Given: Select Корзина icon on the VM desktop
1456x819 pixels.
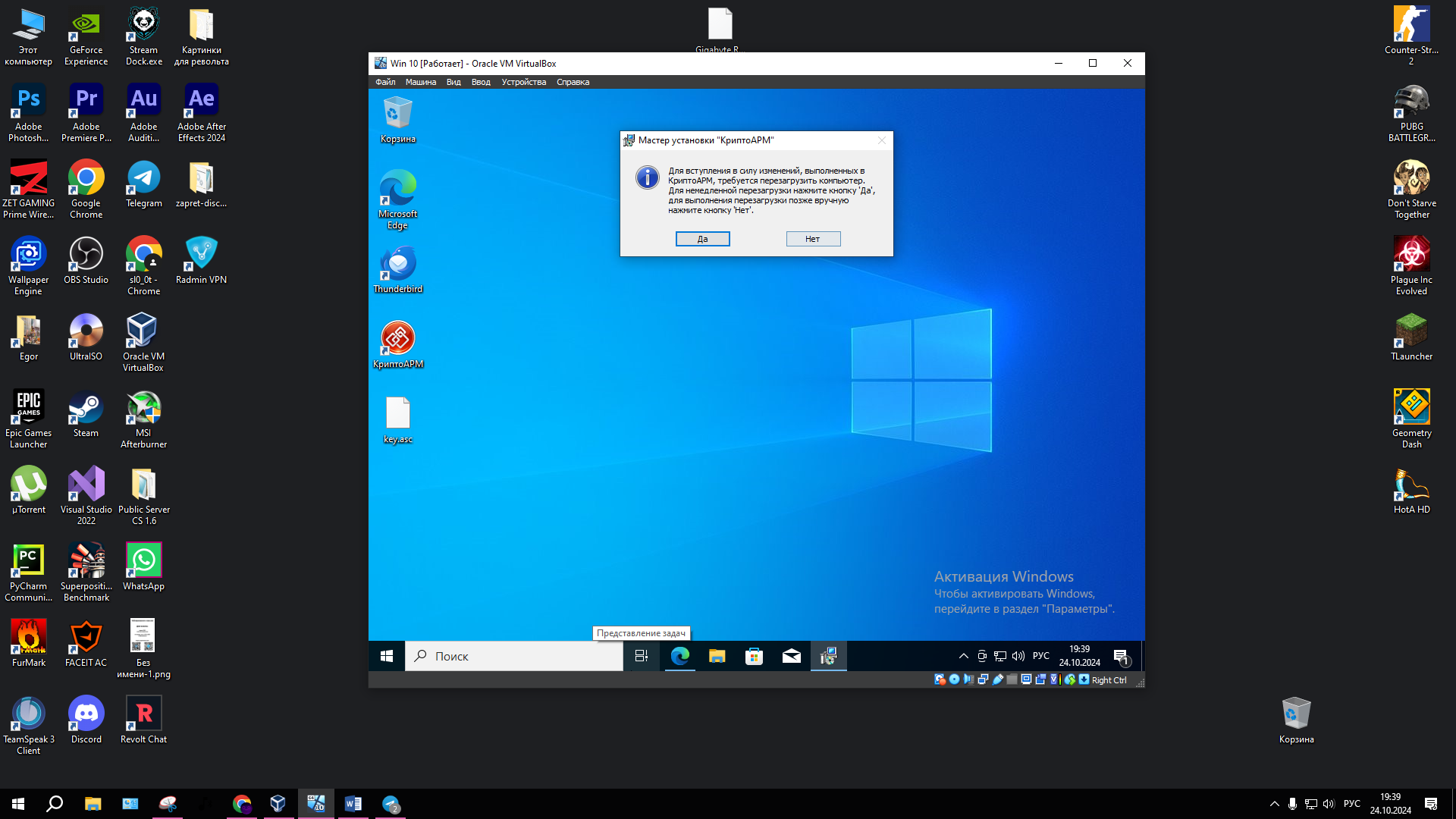Looking at the screenshot, I should (x=397, y=121).
